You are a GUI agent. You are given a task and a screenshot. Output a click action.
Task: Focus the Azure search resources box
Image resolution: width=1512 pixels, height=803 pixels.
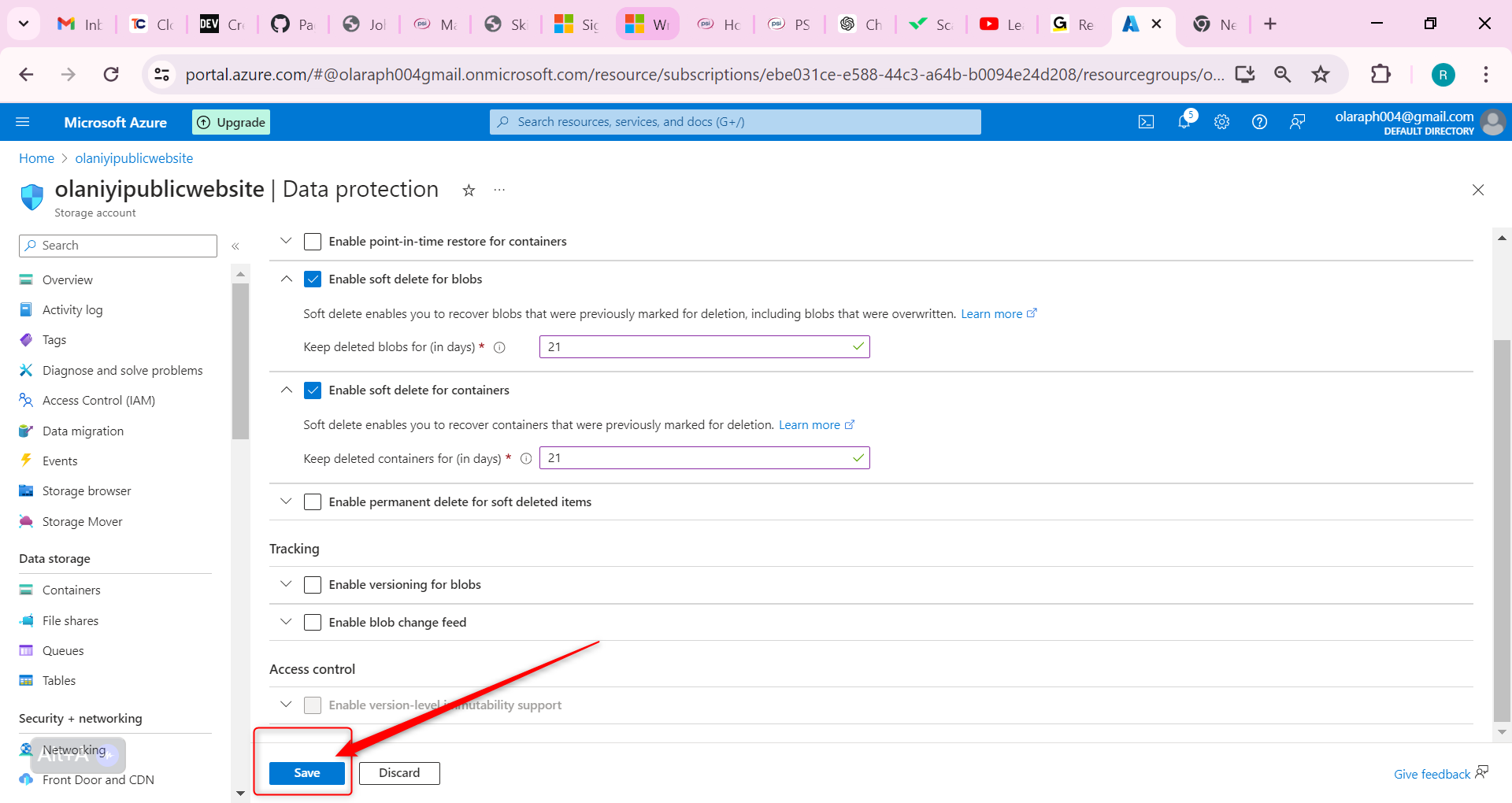point(736,122)
